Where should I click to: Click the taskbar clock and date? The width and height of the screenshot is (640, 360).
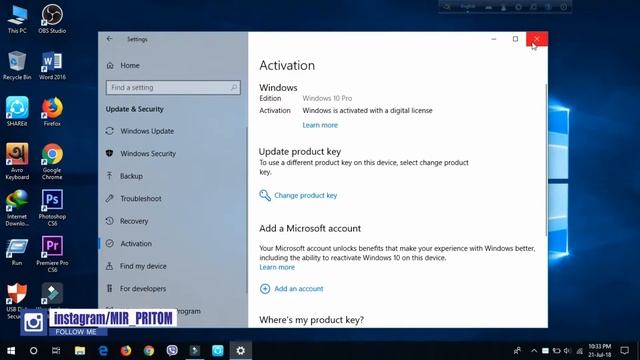[x=600, y=351]
